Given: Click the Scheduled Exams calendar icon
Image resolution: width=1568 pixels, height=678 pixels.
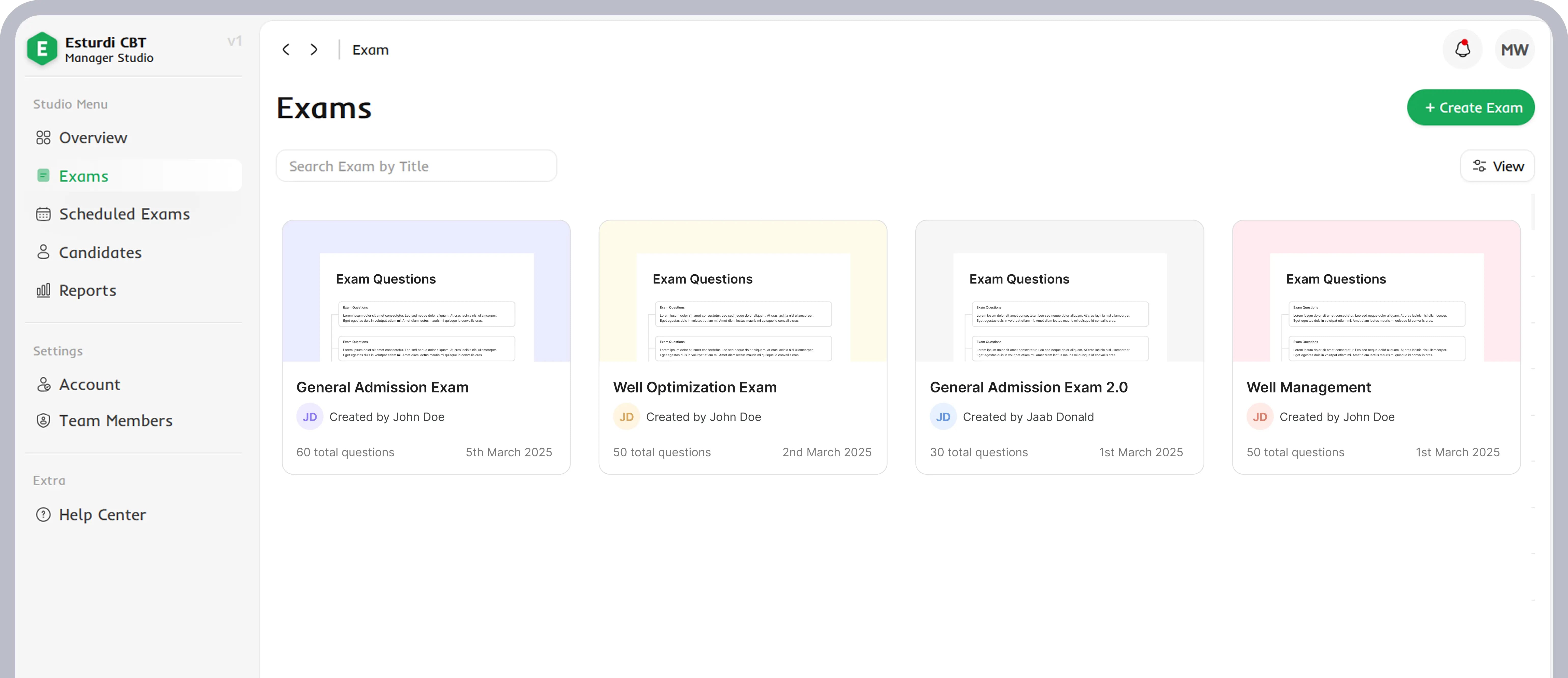Looking at the screenshot, I should (x=43, y=214).
